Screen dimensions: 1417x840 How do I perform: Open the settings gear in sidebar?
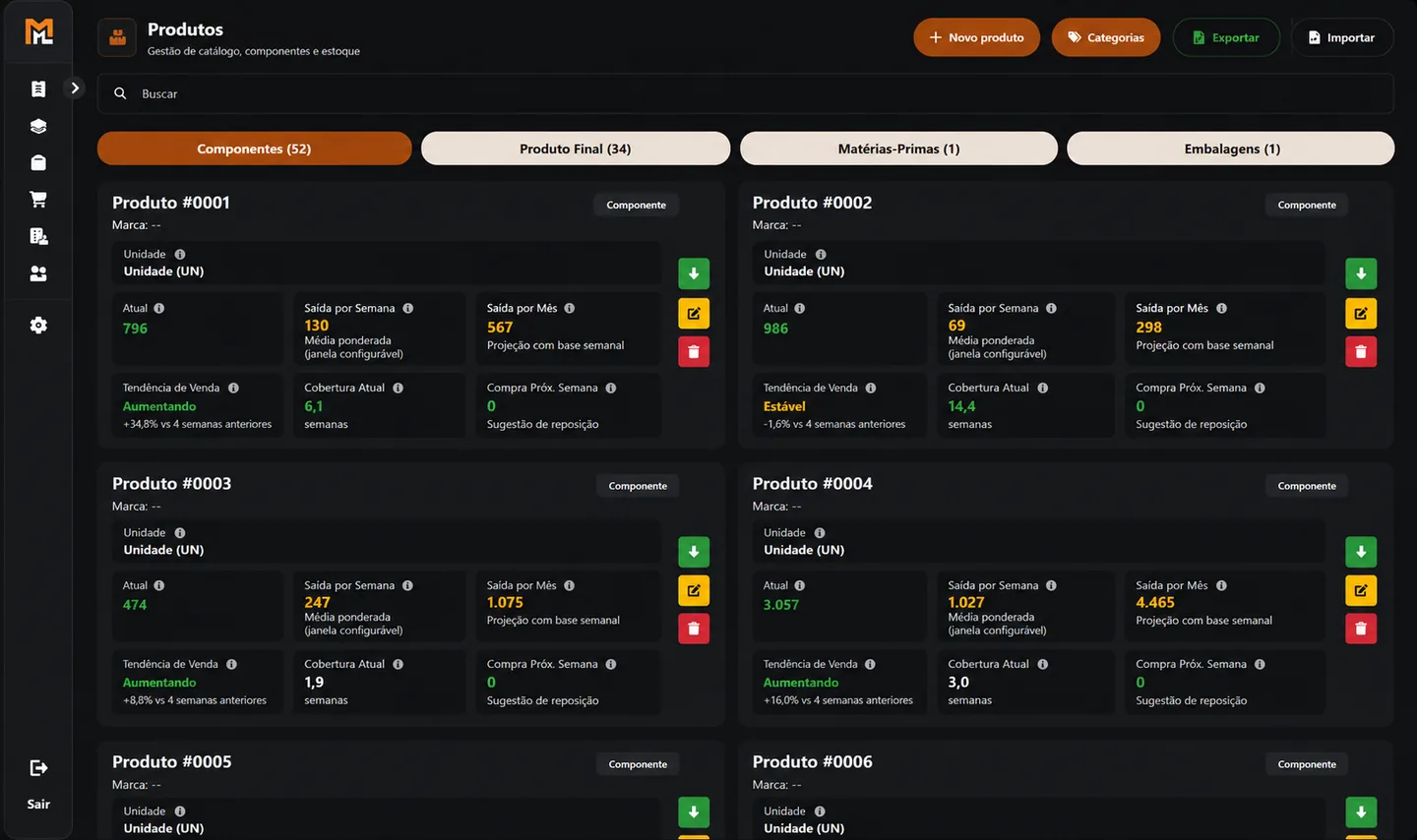(38, 326)
